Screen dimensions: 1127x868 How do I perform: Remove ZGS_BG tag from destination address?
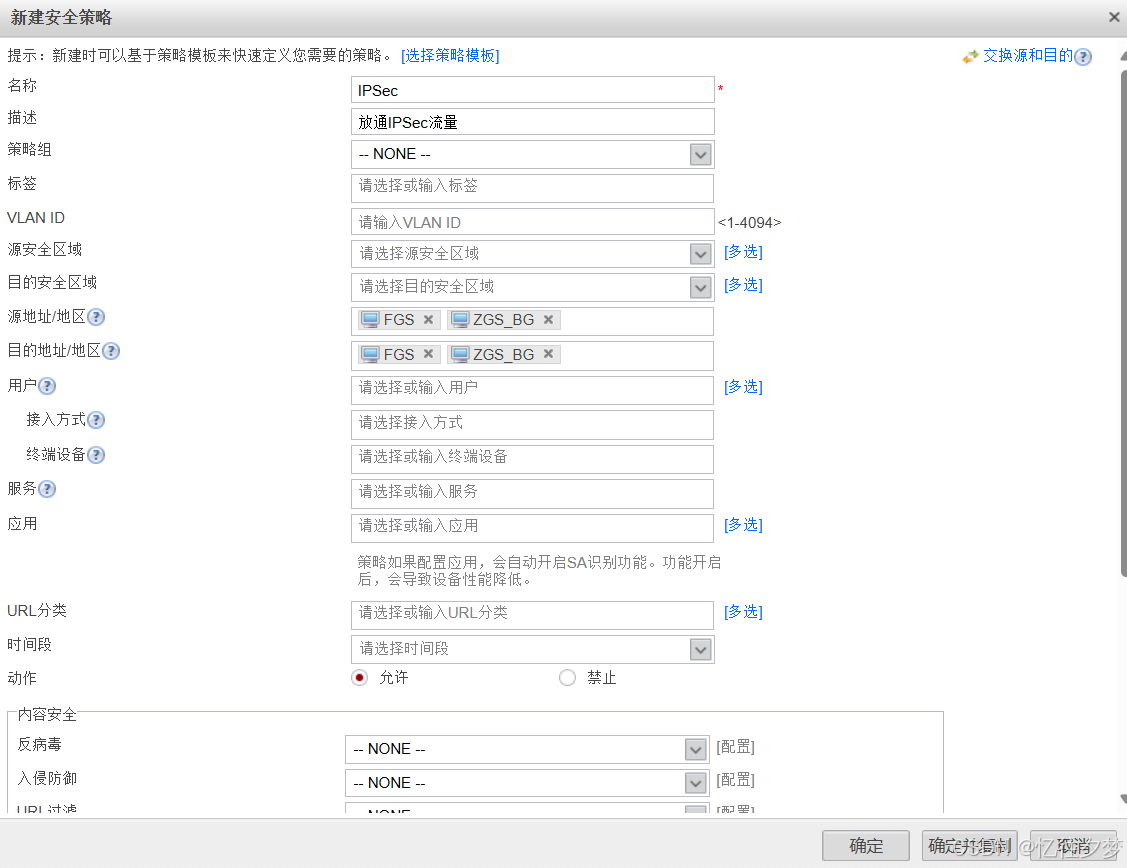pyautogui.click(x=548, y=354)
